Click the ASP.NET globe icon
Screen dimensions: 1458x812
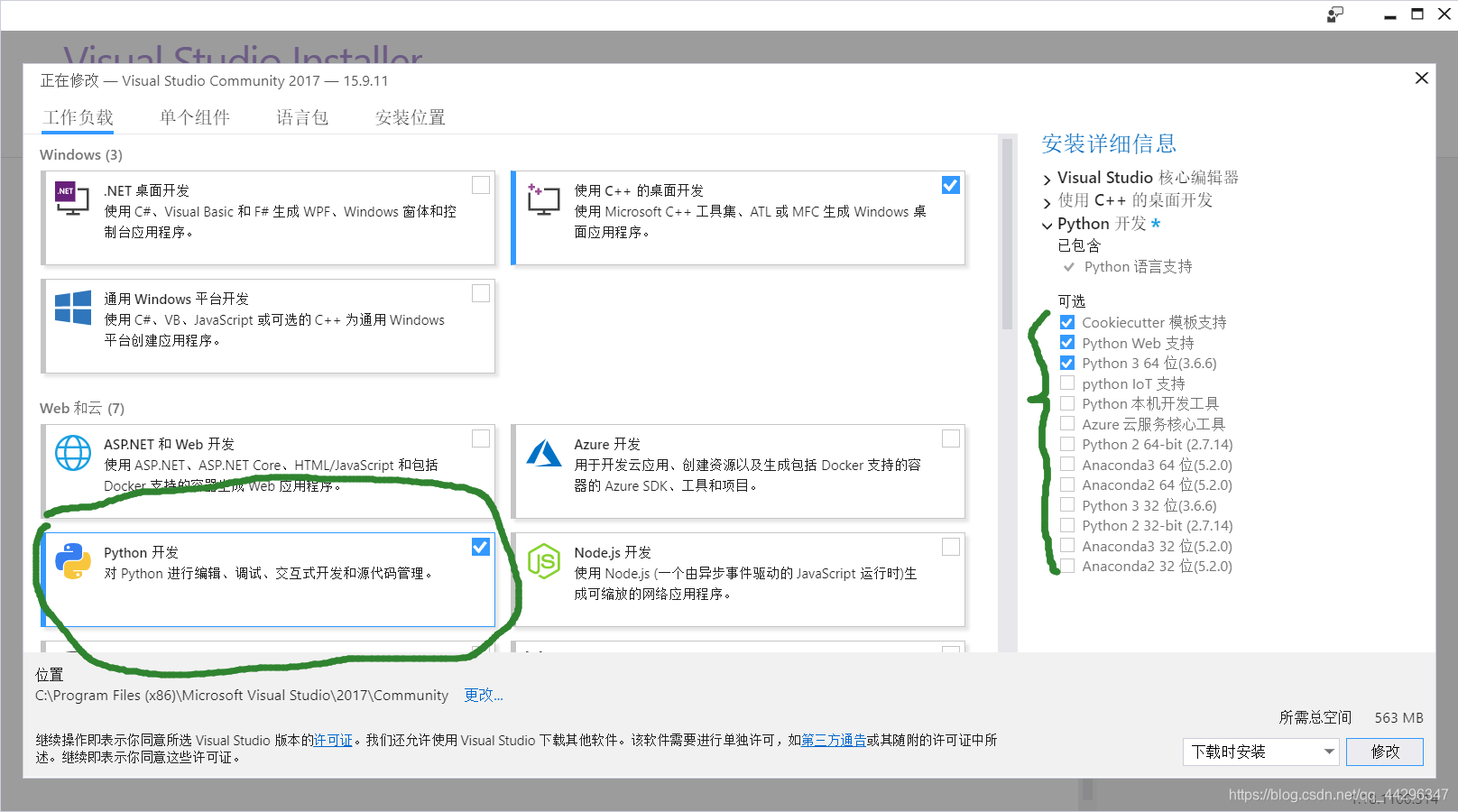pos(73,453)
